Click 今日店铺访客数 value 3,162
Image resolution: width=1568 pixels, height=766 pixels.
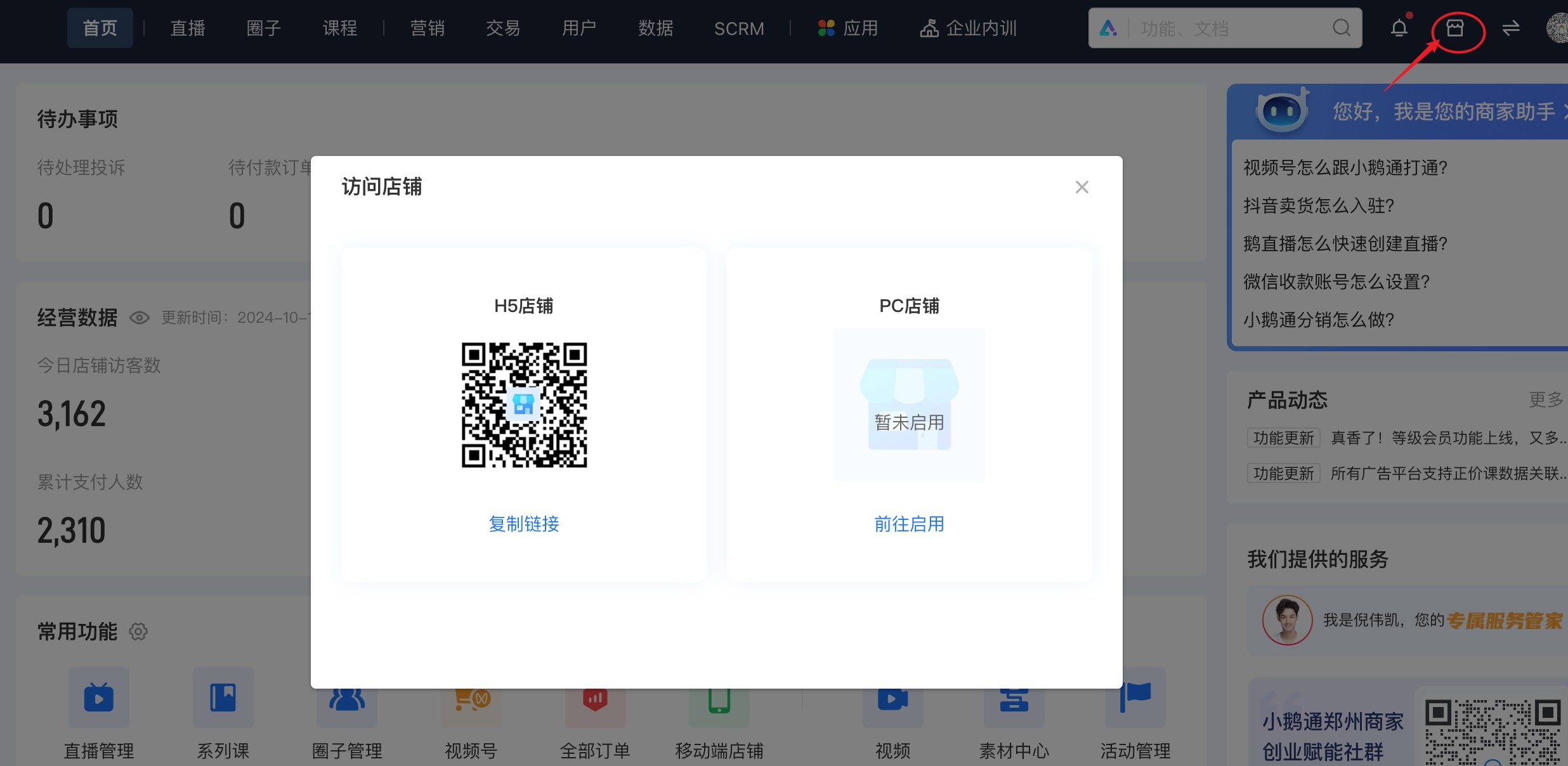click(72, 414)
